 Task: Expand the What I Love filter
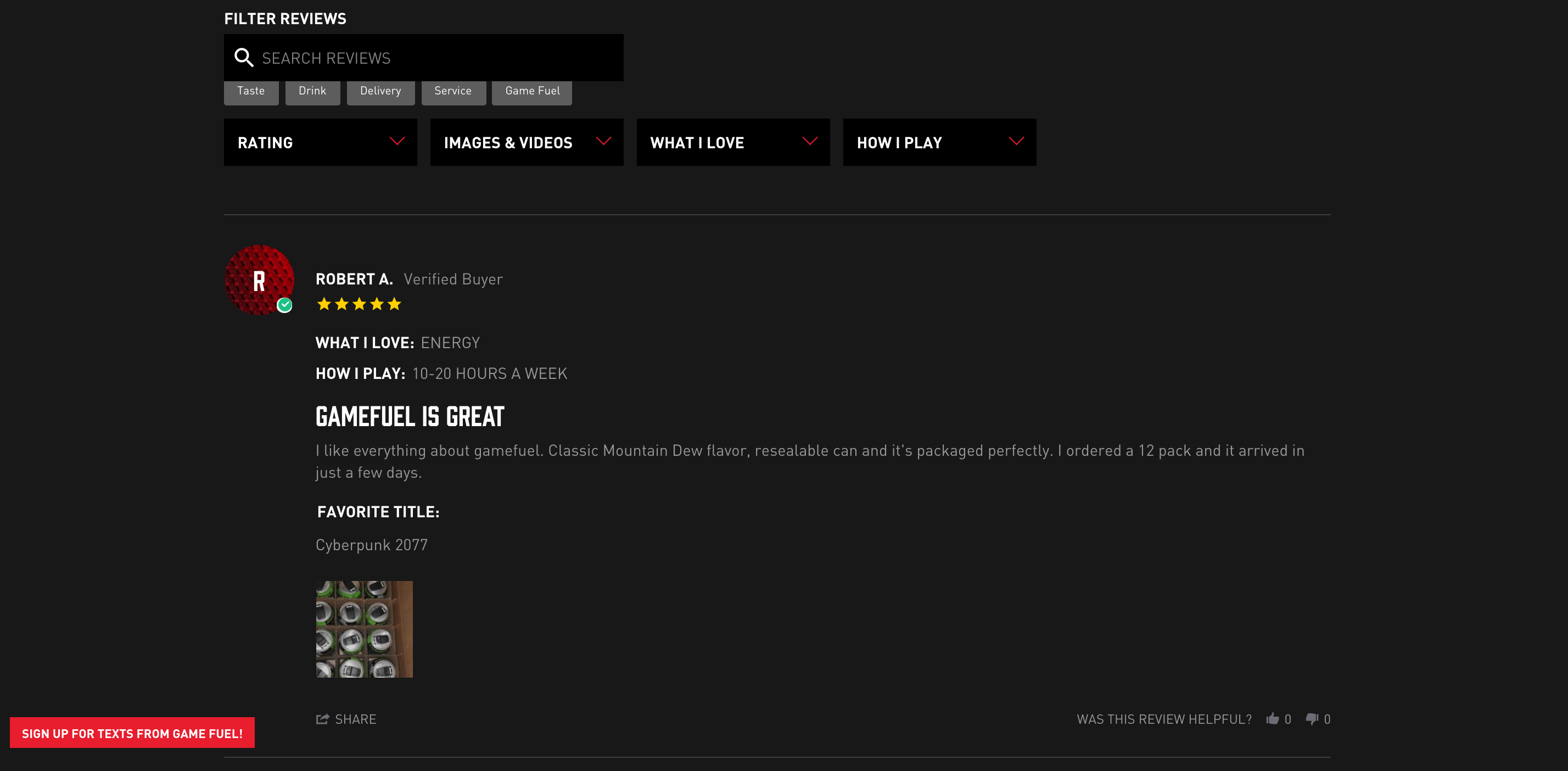733,143
